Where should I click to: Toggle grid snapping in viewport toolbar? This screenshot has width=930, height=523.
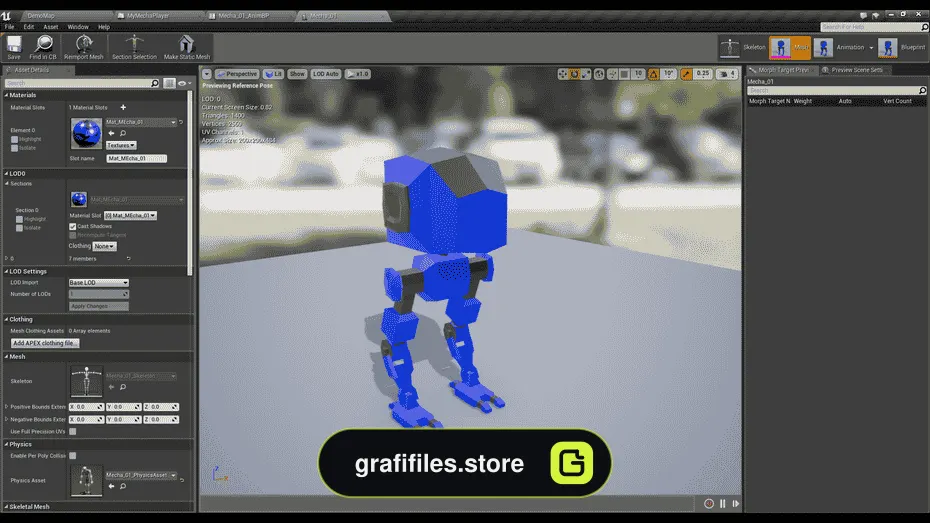[624, 74]
